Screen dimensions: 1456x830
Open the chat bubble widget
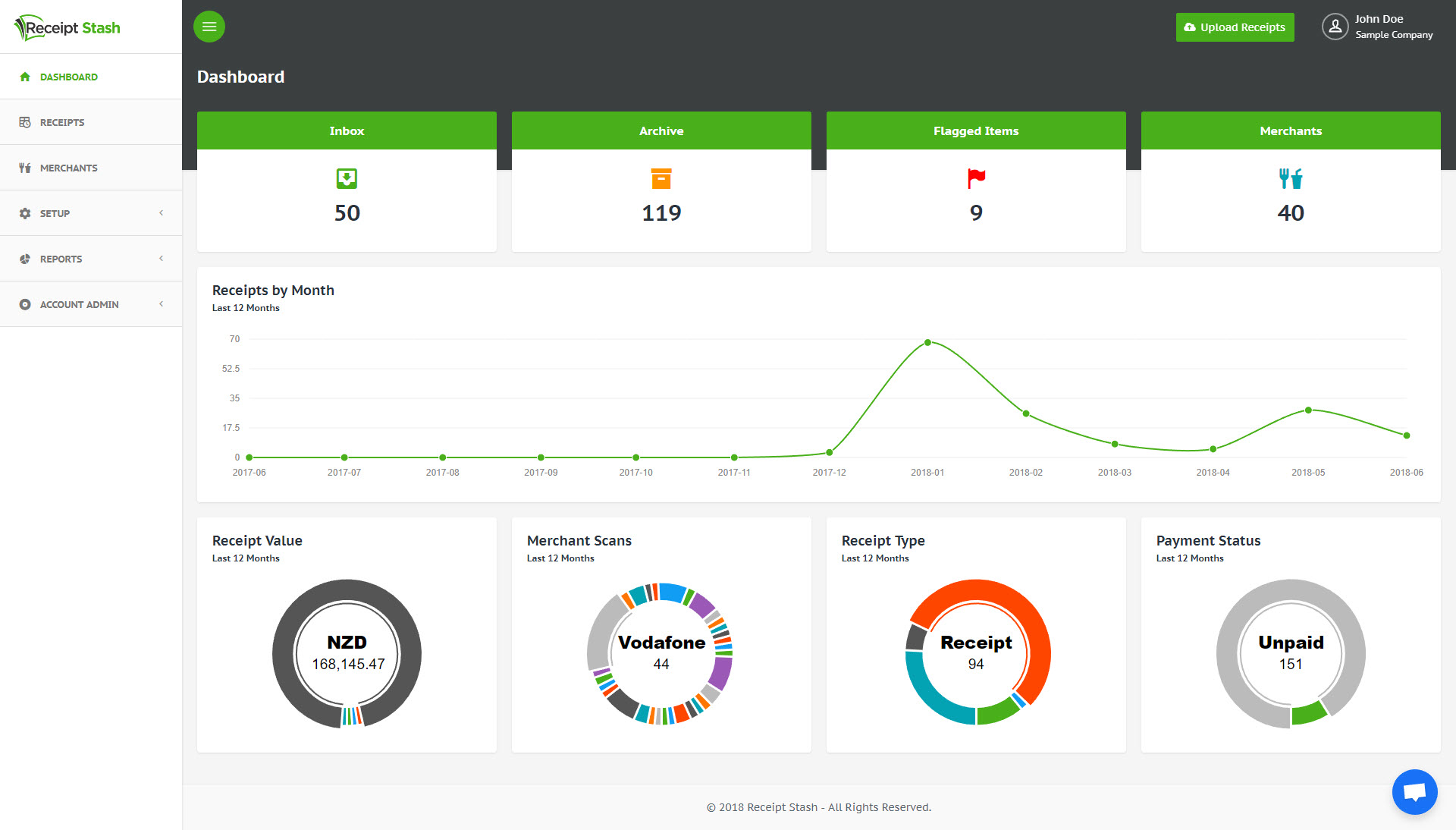[x=1414, y=792]
